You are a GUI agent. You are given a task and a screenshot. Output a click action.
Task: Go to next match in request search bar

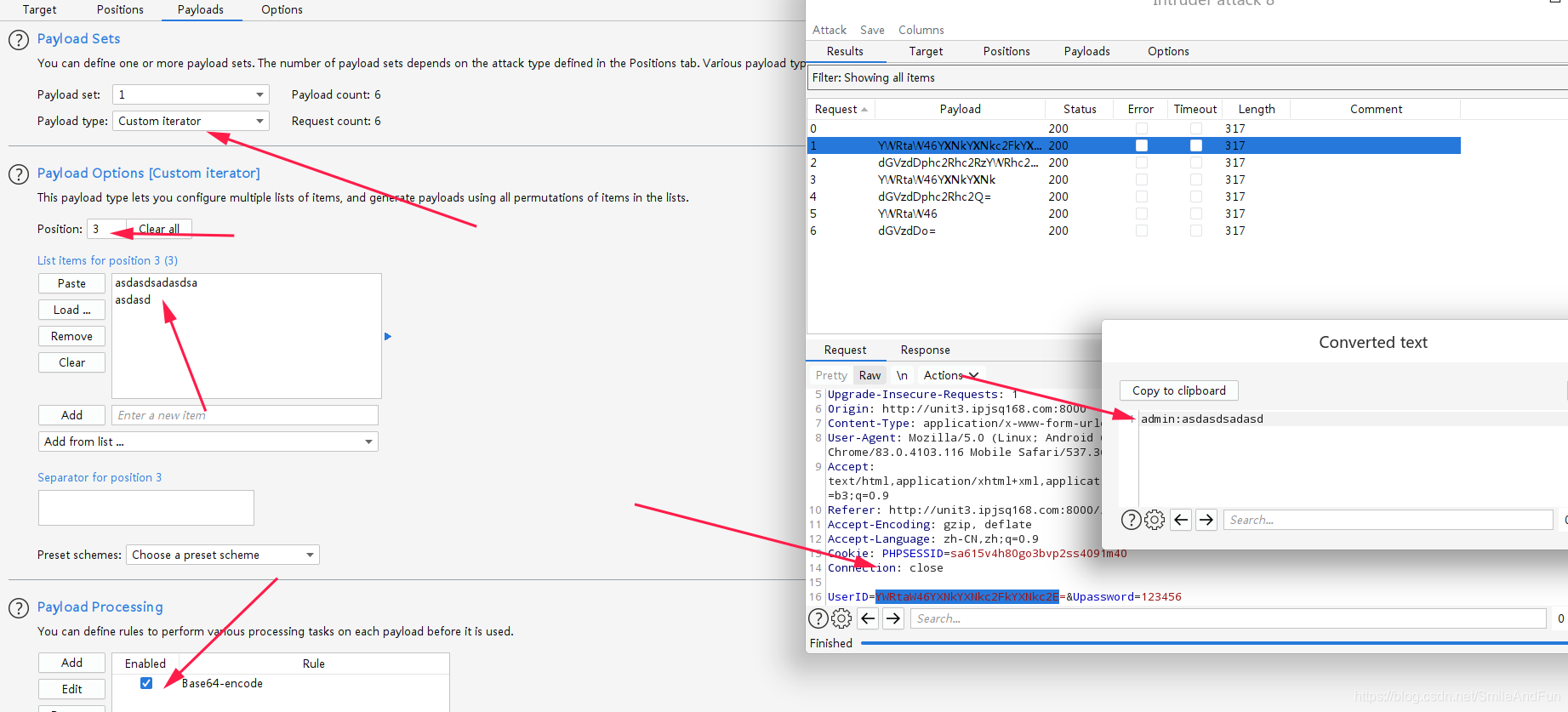[x=893, y=618]
